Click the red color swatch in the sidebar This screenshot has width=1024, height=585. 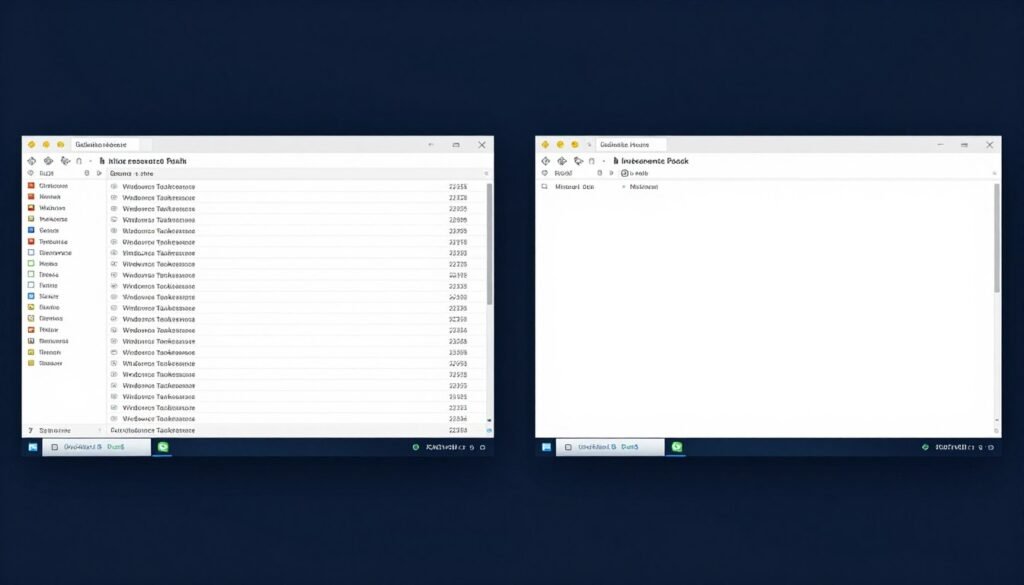click(x=31, y=241)
